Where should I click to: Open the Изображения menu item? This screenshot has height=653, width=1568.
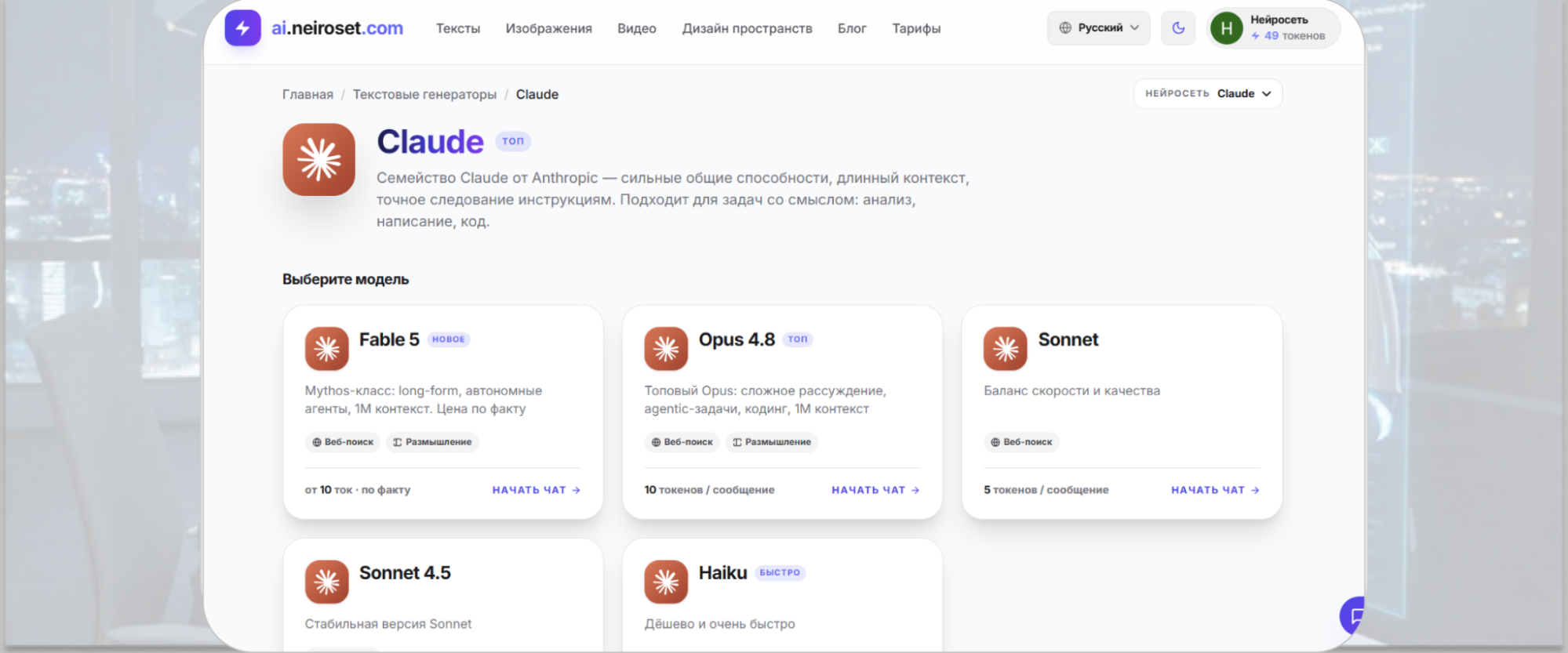click(549, 28)
